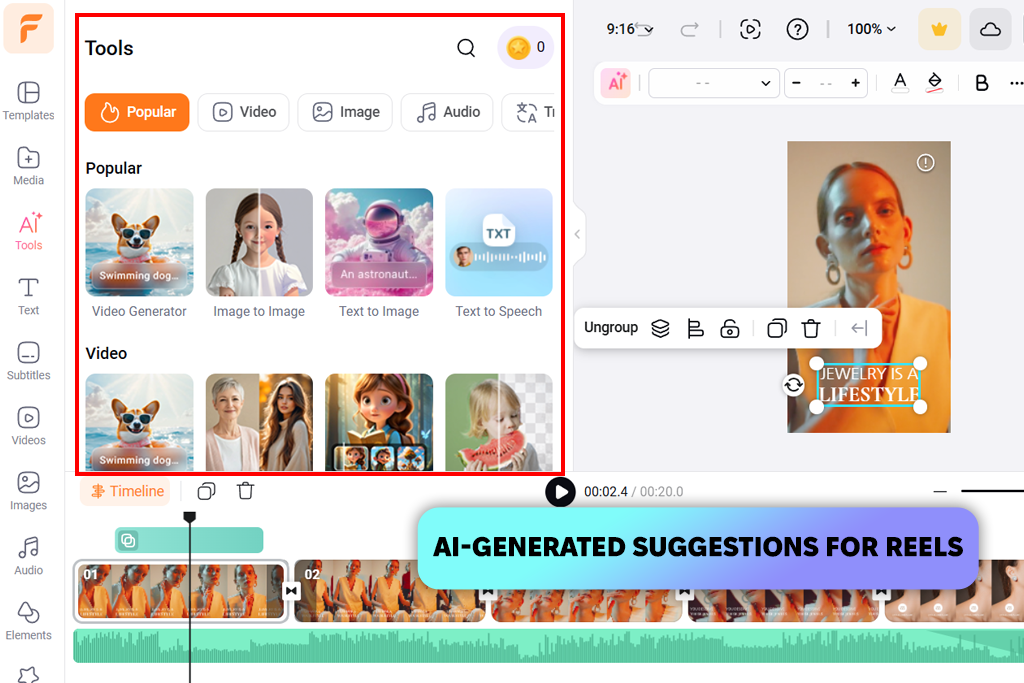Select the Video tools tab
Viewport: 1024px width, 683px height.
pos(244,112)
